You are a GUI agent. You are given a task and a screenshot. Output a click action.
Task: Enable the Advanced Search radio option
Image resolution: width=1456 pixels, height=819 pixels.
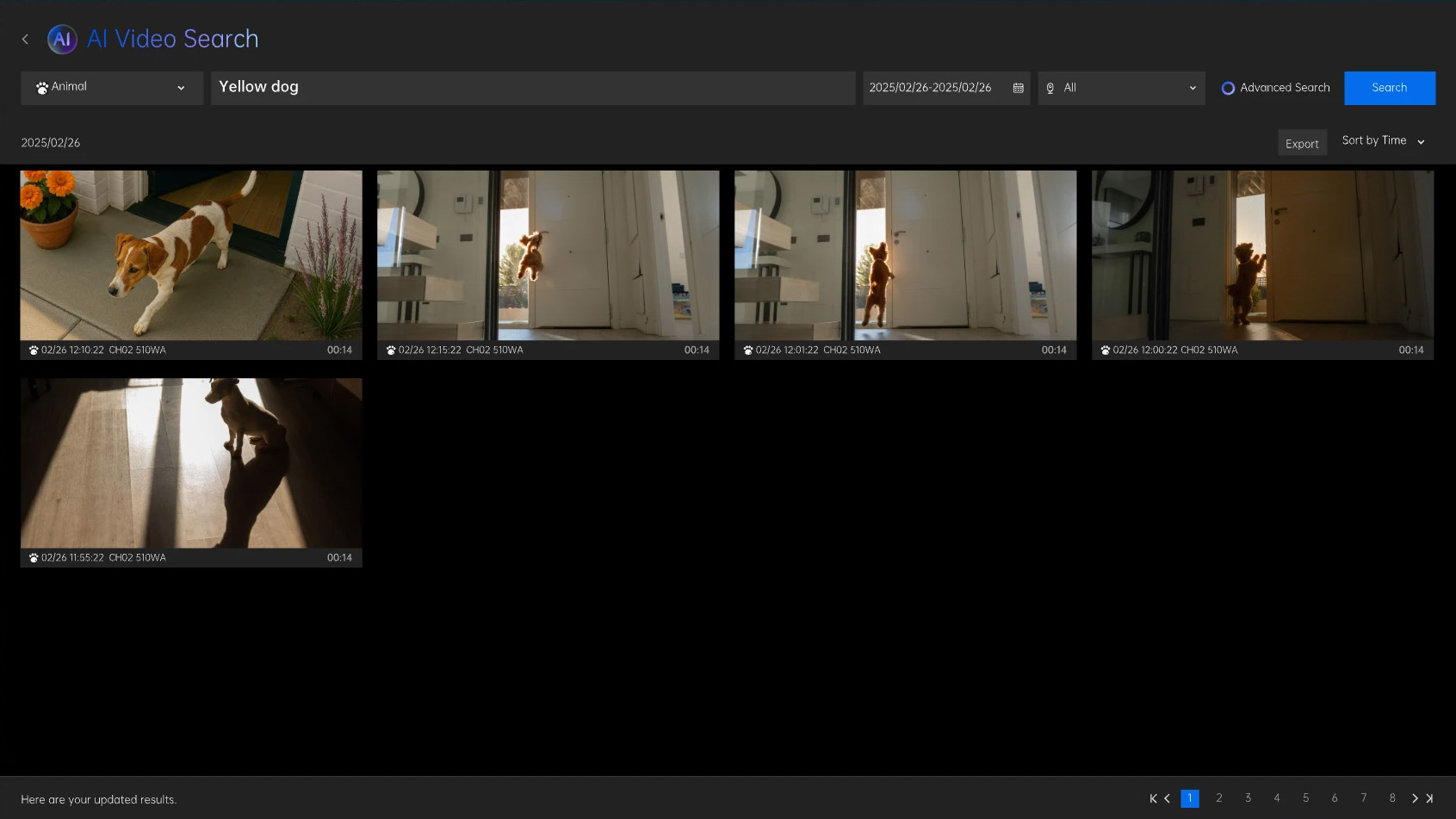tap(1228, 88)
